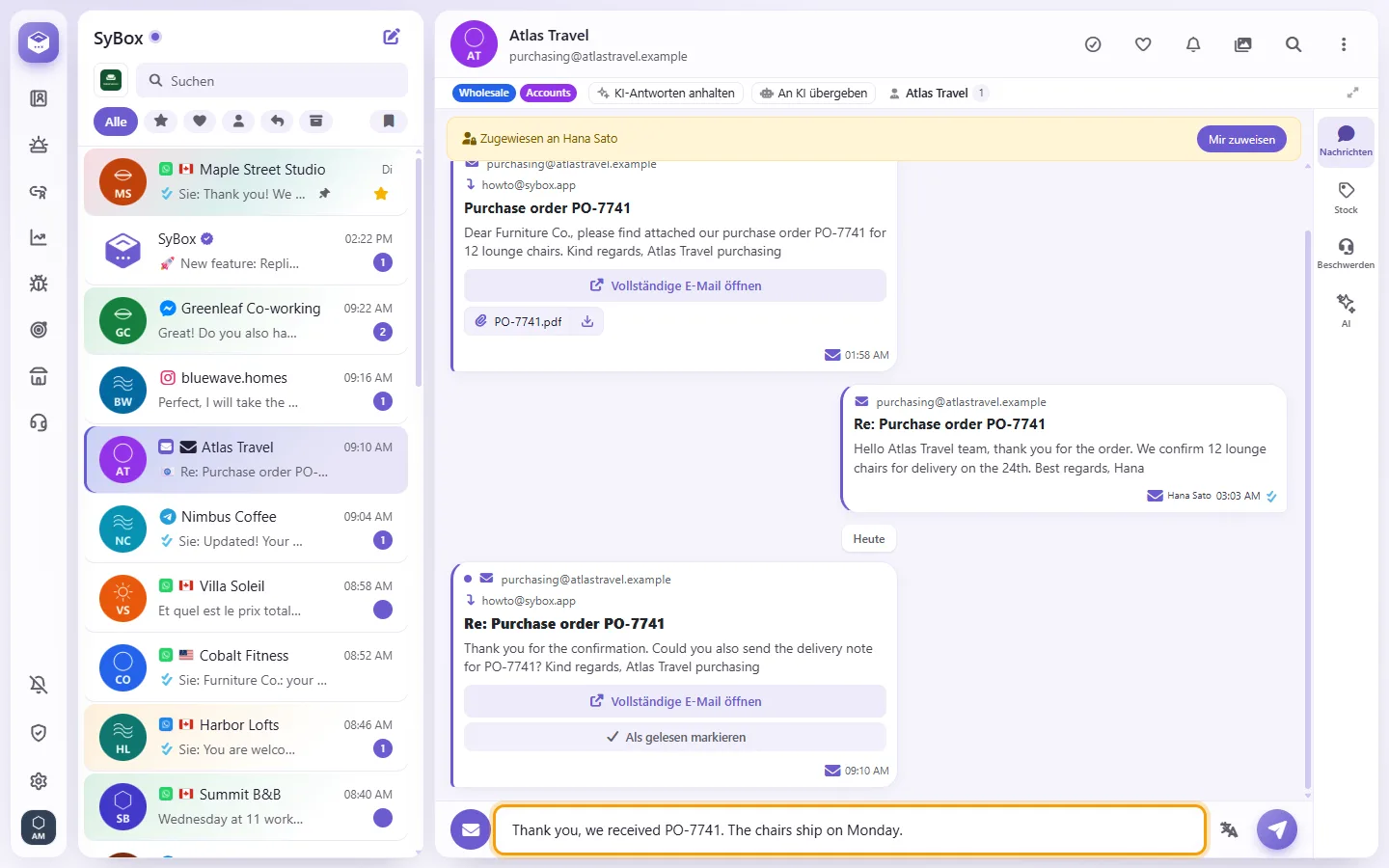Select the Alle filter tab
This screenshot has height=868, width=1389.
pos(116,122)
